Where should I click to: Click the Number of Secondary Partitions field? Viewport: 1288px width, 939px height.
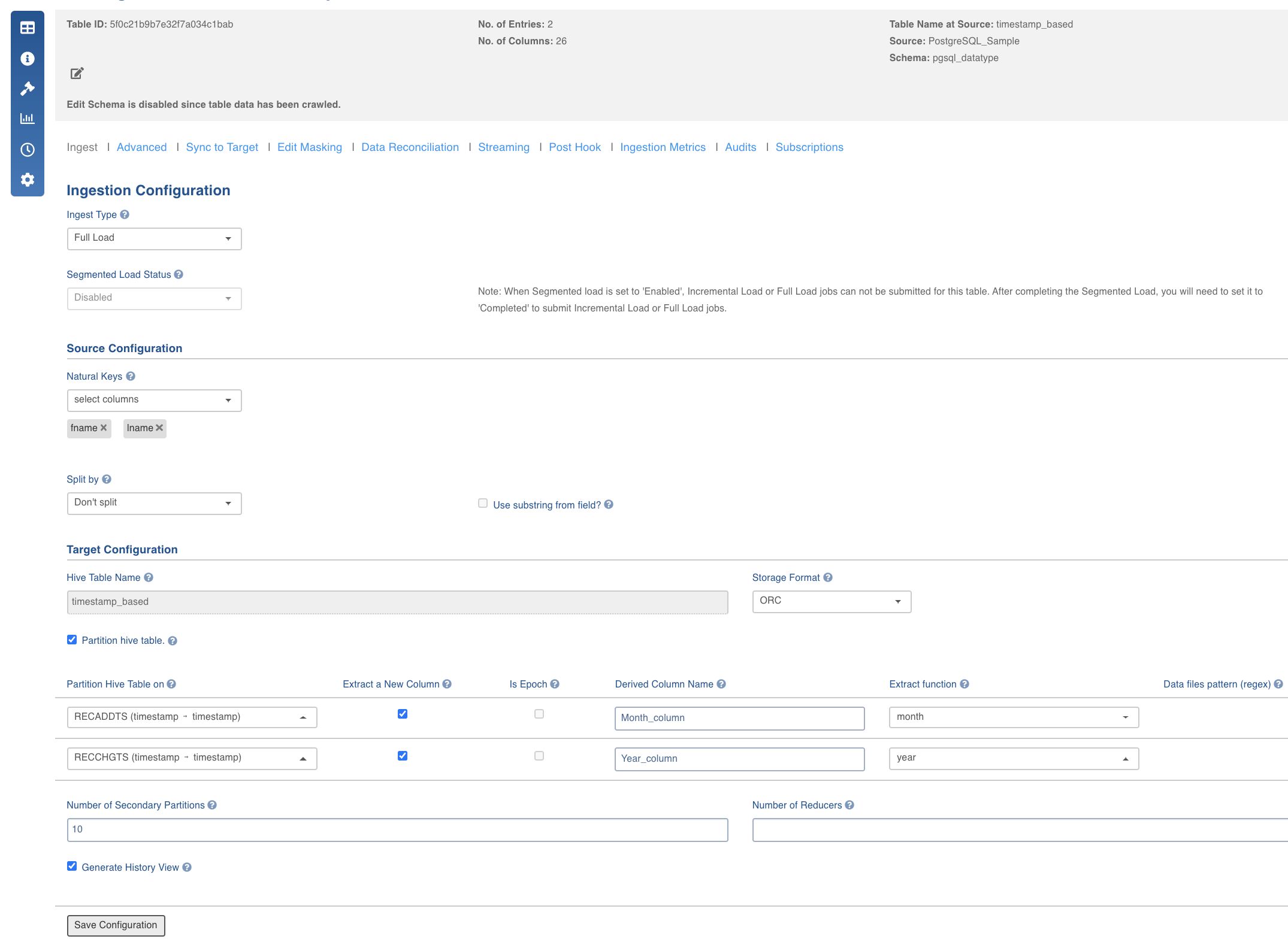coord(397,829)
